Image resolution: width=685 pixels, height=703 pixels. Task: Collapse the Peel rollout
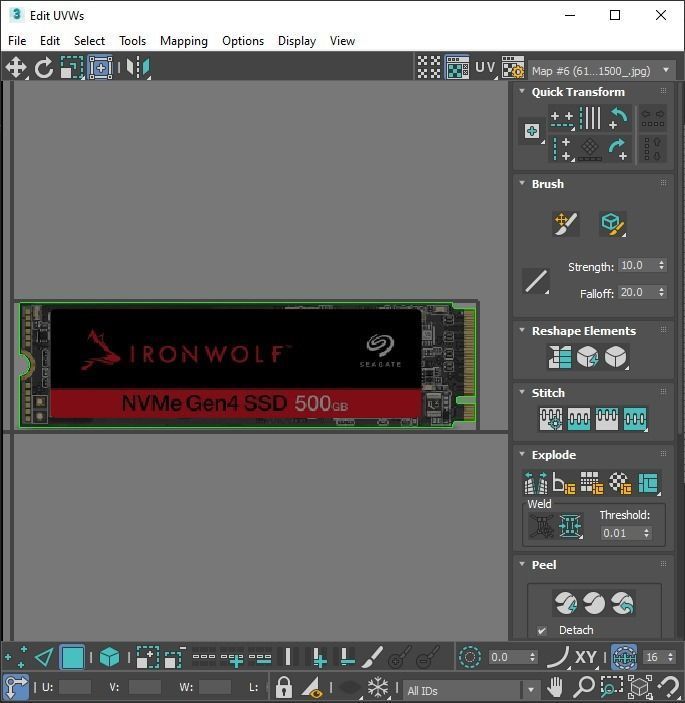[522, 564]
